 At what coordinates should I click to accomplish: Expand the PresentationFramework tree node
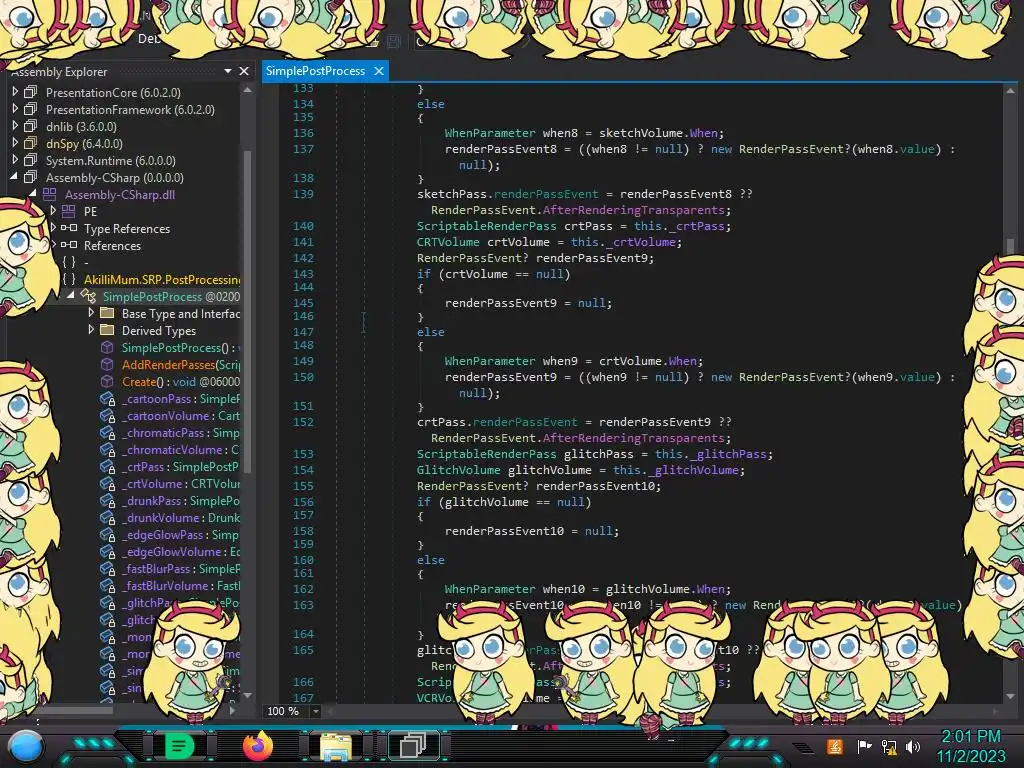tap(15, 108)
